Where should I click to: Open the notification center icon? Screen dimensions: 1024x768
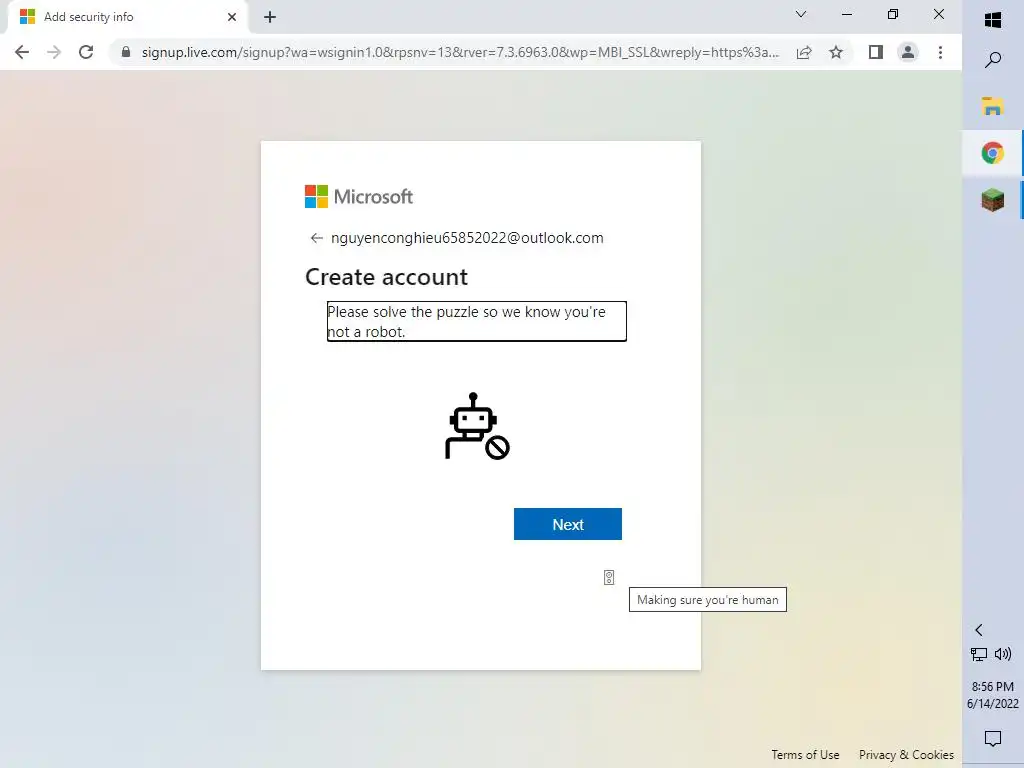point(993,739)
